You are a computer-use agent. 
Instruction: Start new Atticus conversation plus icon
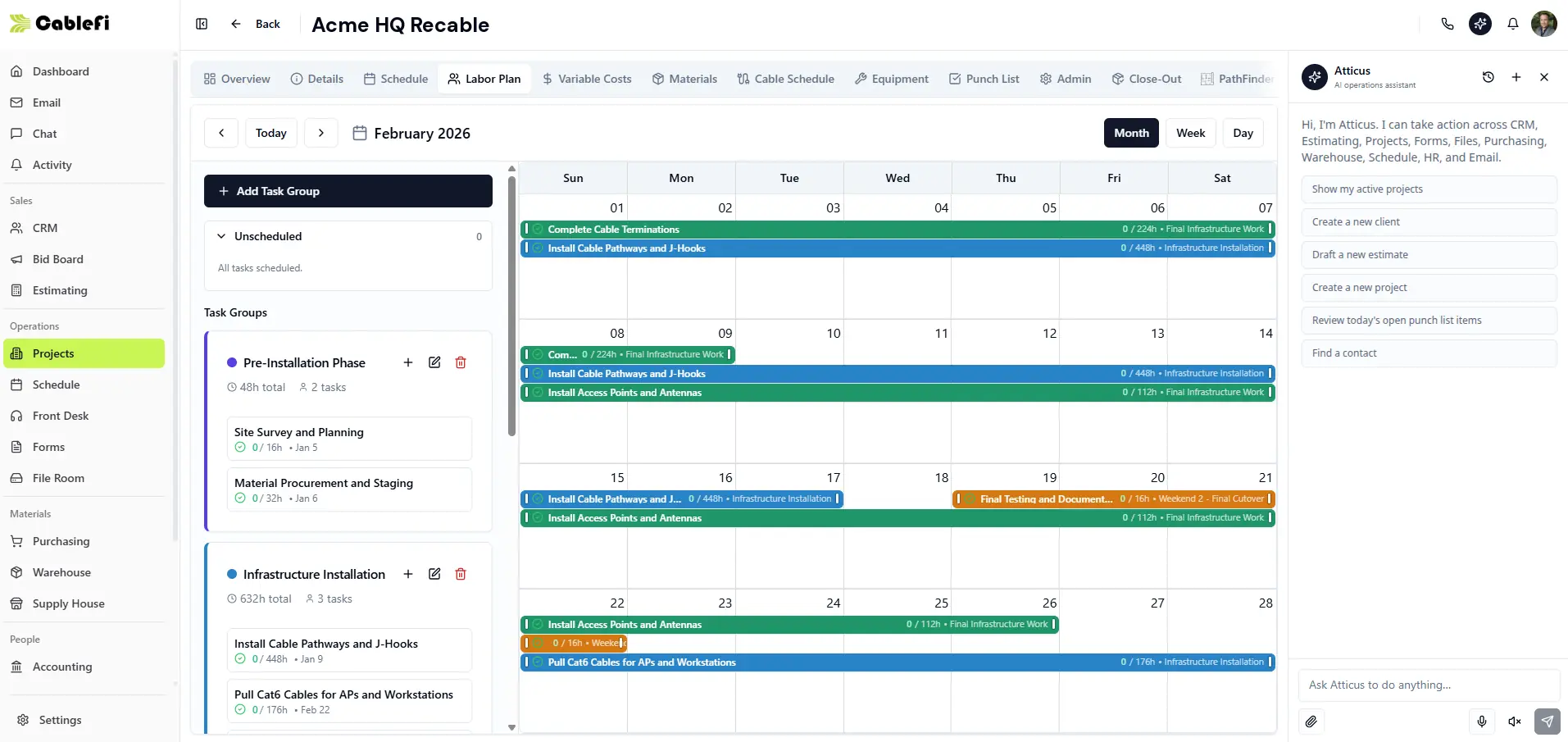click(1516, 77)
